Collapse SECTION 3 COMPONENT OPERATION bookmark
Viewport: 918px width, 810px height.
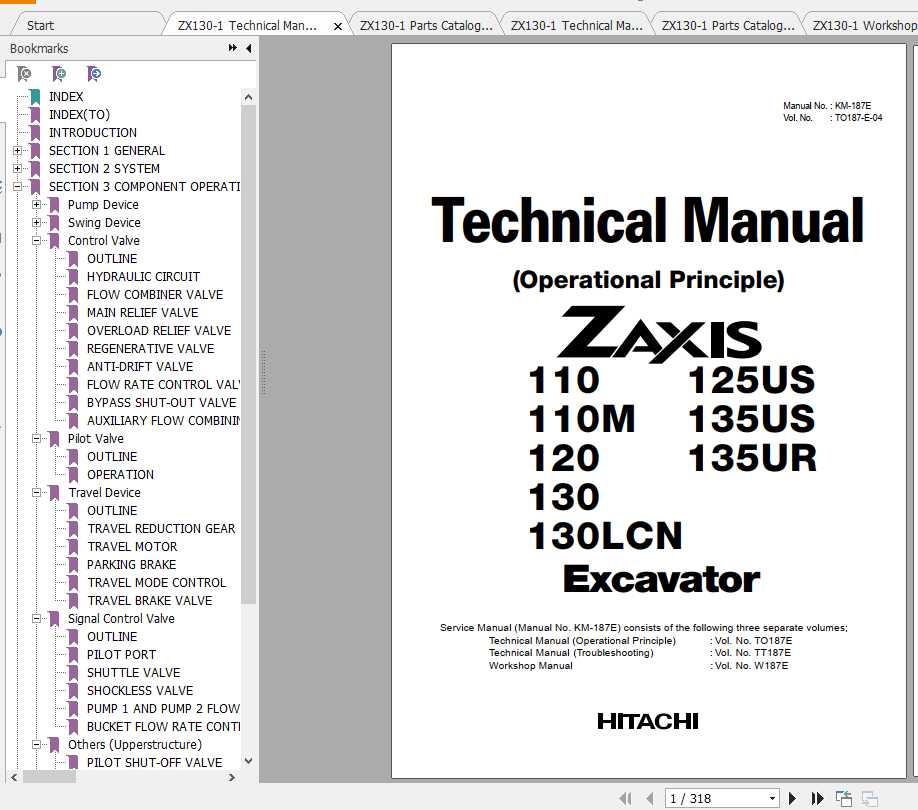point(20,186)
